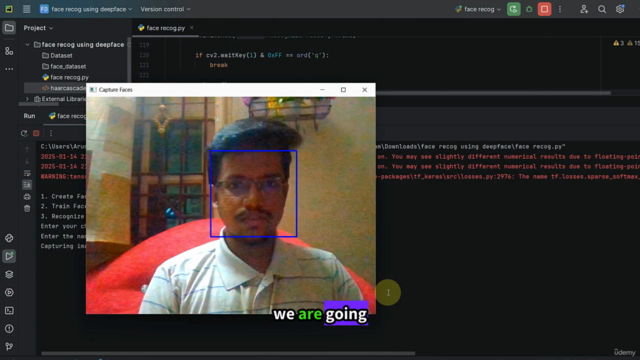Maximize the Capture Faces window
The width and height of the screenshot is (640, 360).
click(x=343, y=89)
